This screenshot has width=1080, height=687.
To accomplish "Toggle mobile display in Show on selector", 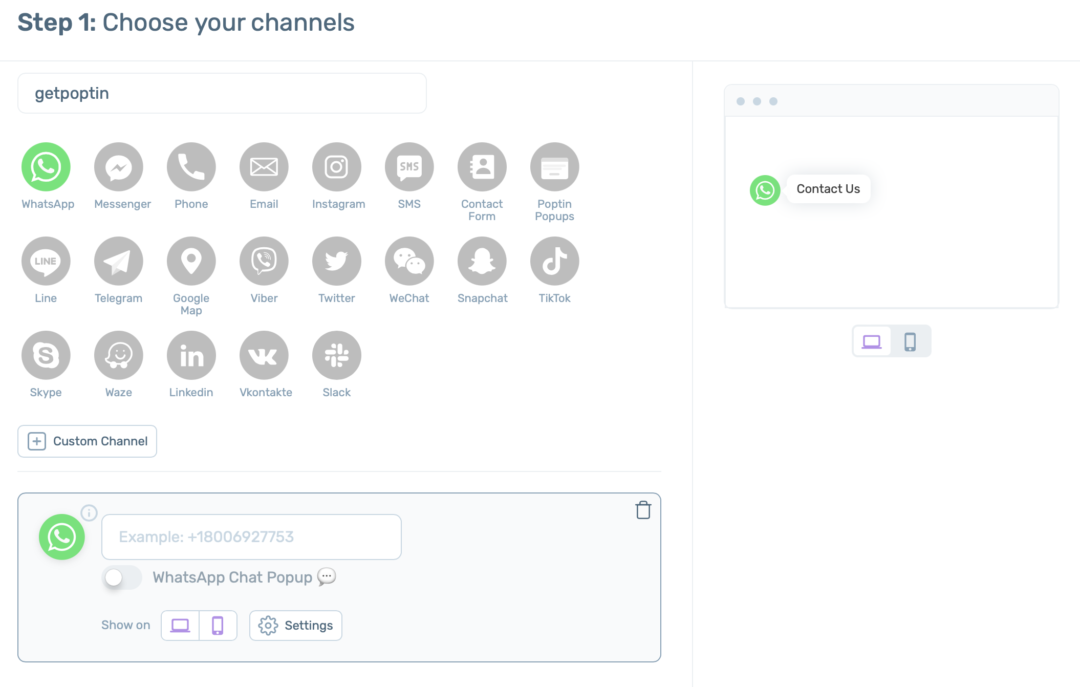I will click(218, 624).
